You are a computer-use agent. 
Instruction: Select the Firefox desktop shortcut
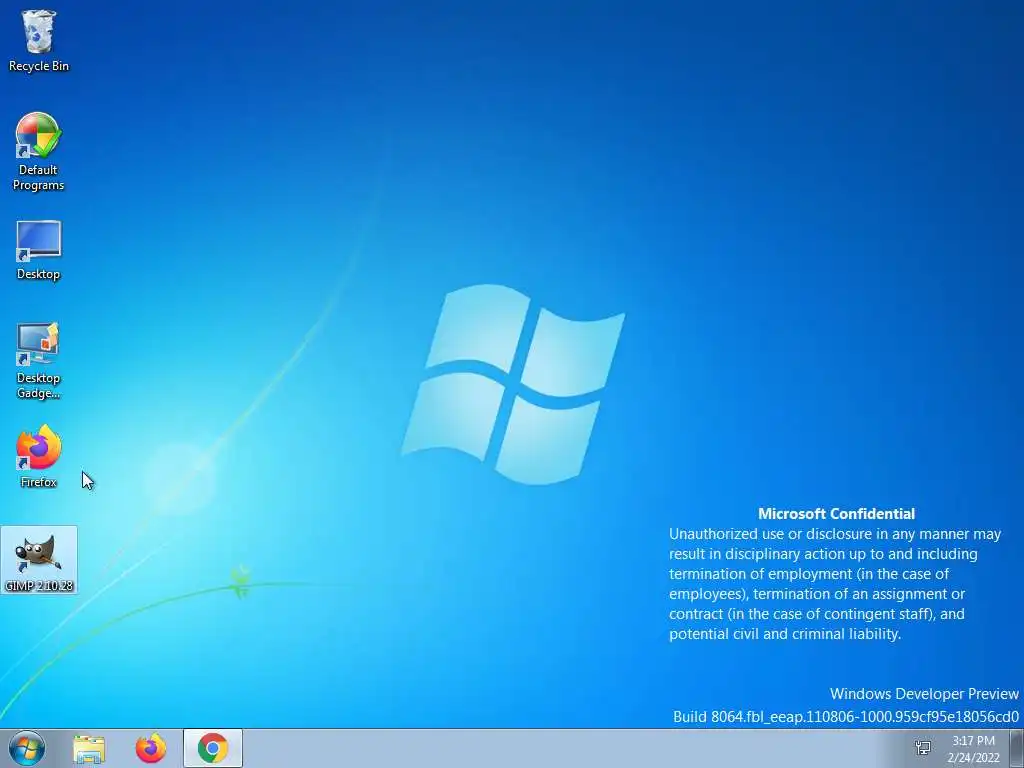pos(39,447)
